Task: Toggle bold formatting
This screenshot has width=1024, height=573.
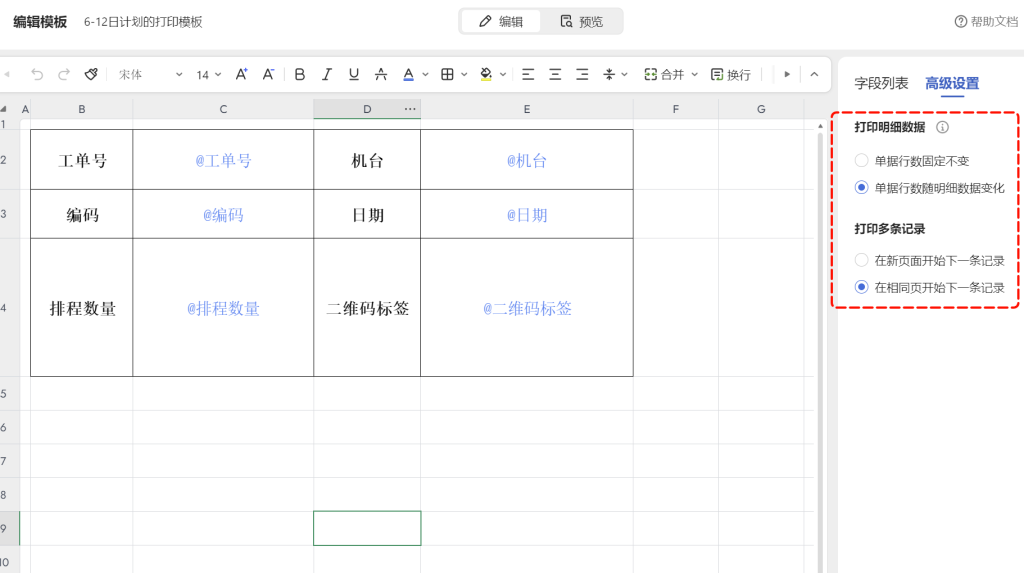Action: coord(300,74)
